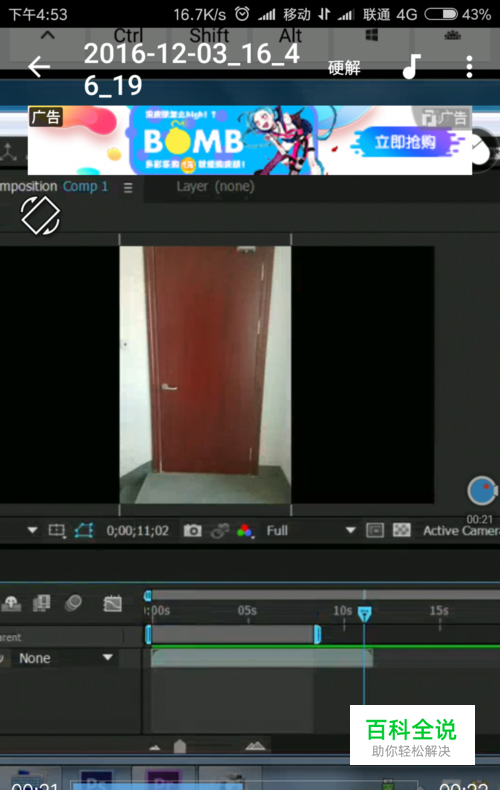Click the timeline zoom in mountain icon

[x=255, y=746]
